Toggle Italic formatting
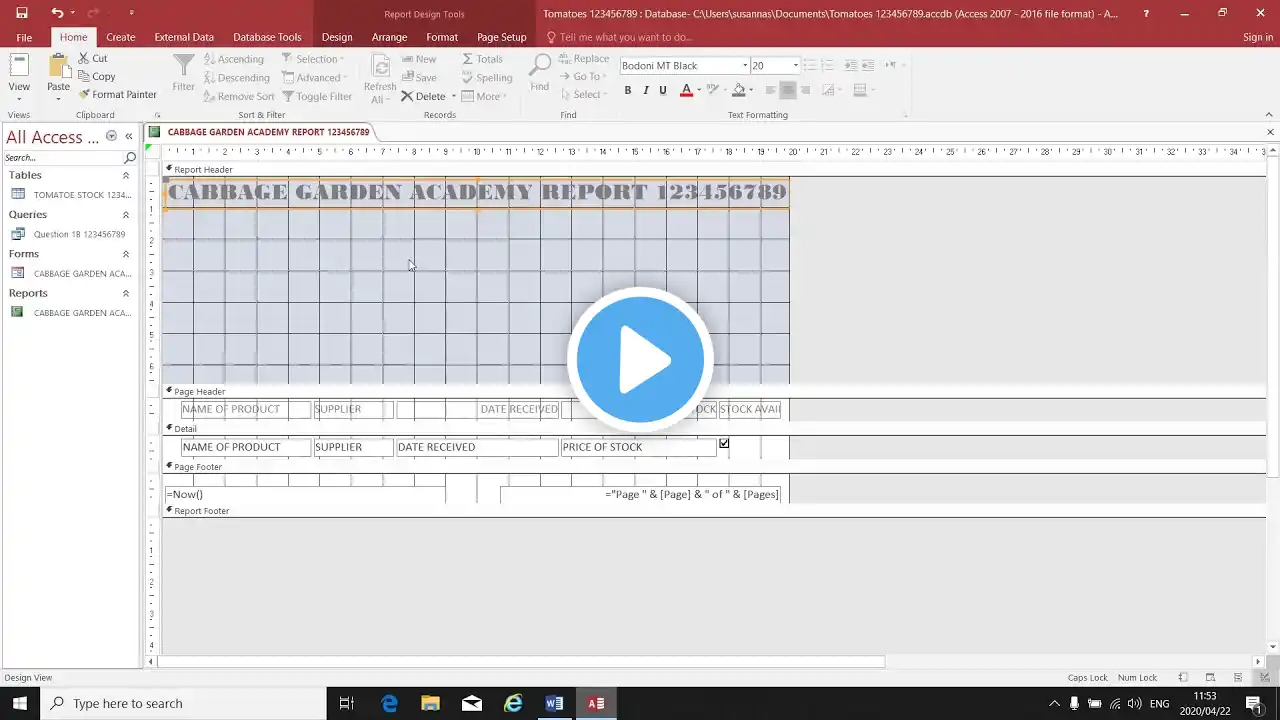The height and width of the screenshot is (720, 1280). (645, 90)
